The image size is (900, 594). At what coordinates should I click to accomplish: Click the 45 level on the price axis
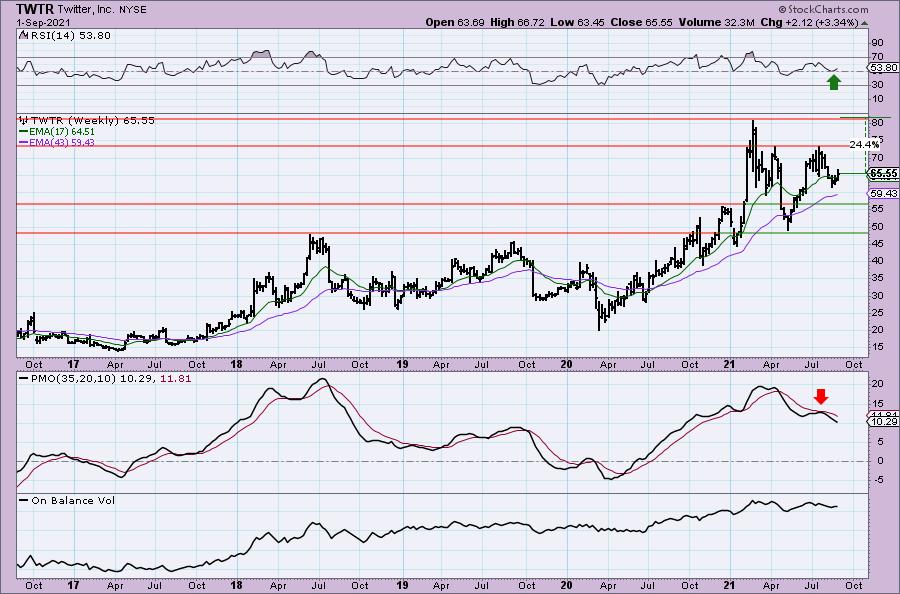877,243
